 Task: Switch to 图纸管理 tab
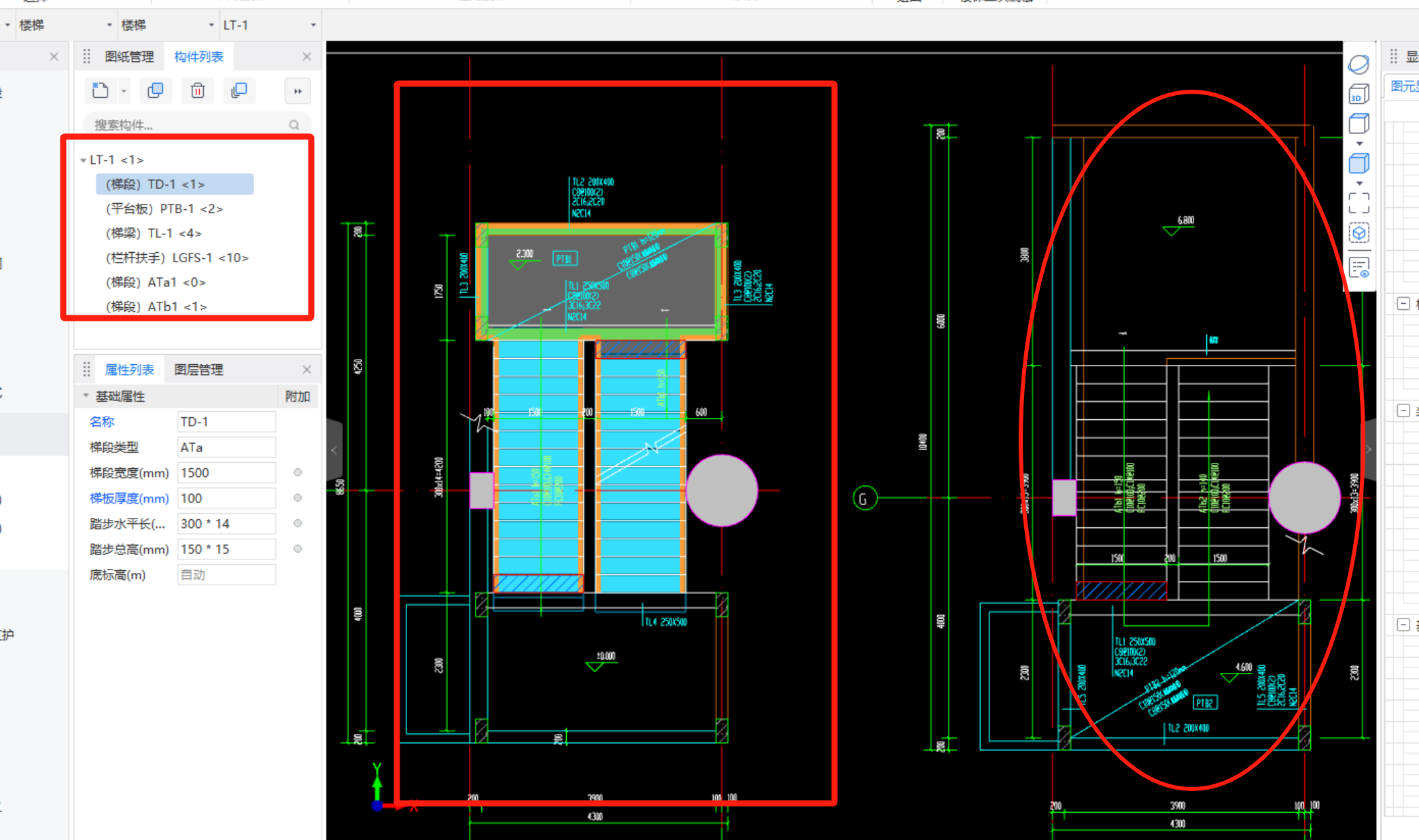129,57
